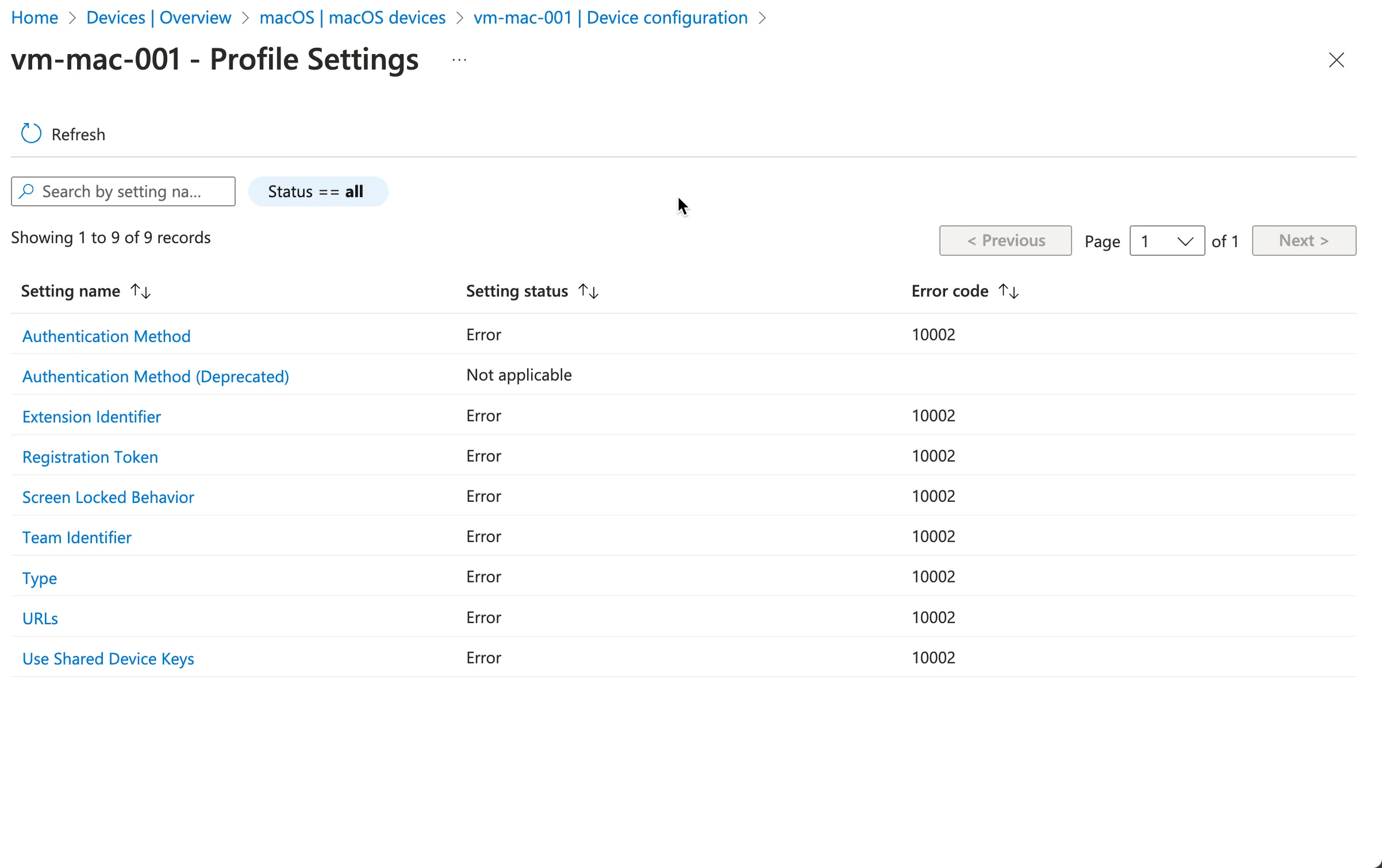Open the Use Shared Device Keys setting
The image size is (1382, 868).
click(108, 658)
